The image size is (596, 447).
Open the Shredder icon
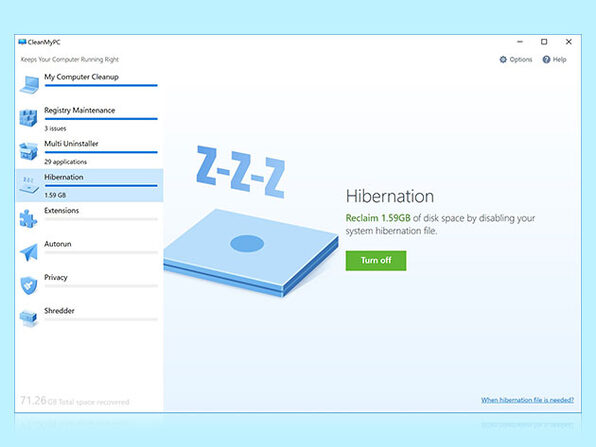[x=29, y=318]
